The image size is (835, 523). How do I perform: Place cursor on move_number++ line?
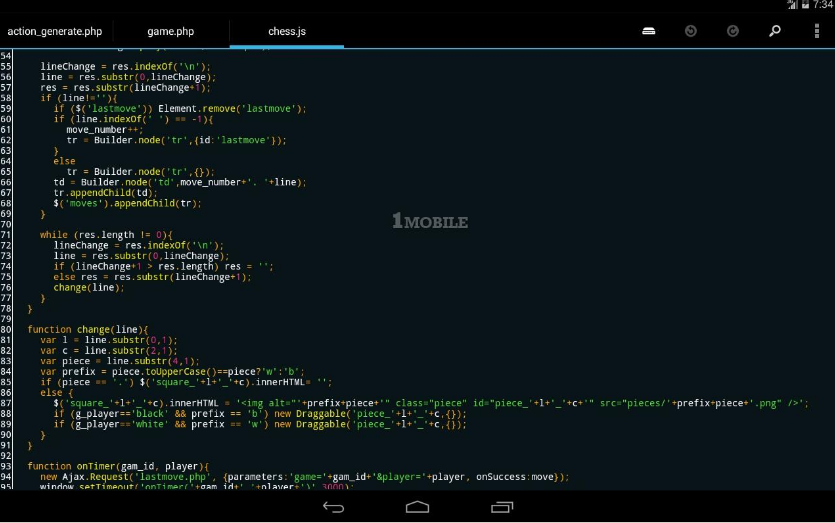[x=105, y=129]
